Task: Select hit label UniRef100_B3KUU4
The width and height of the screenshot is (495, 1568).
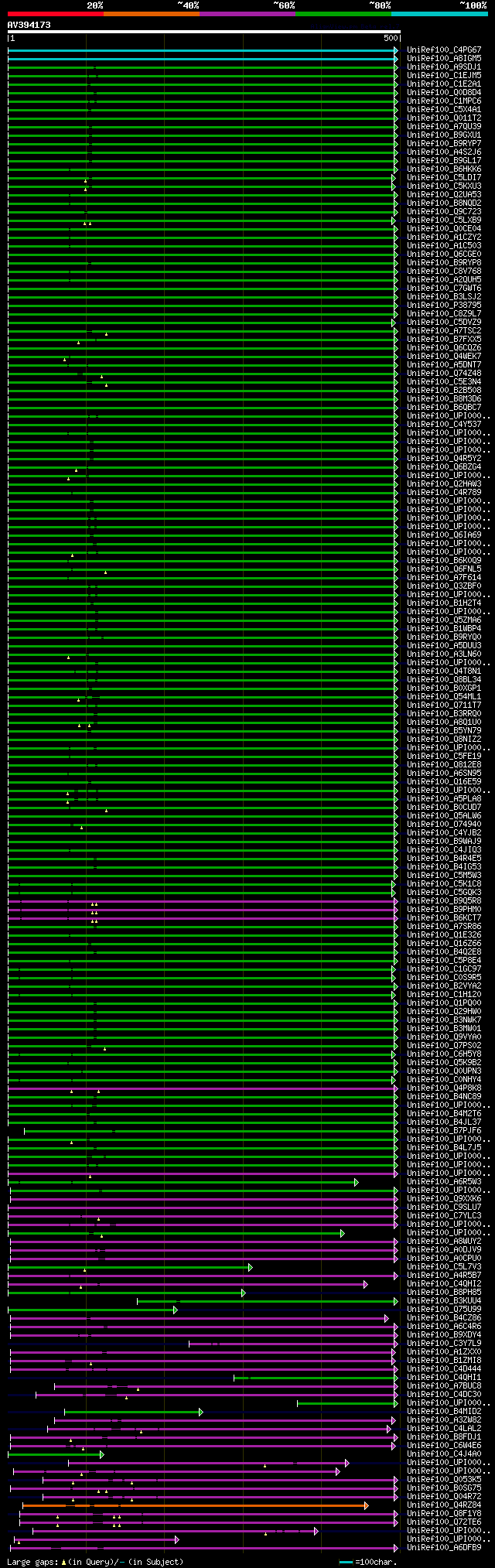Action: click(444, 1301)
